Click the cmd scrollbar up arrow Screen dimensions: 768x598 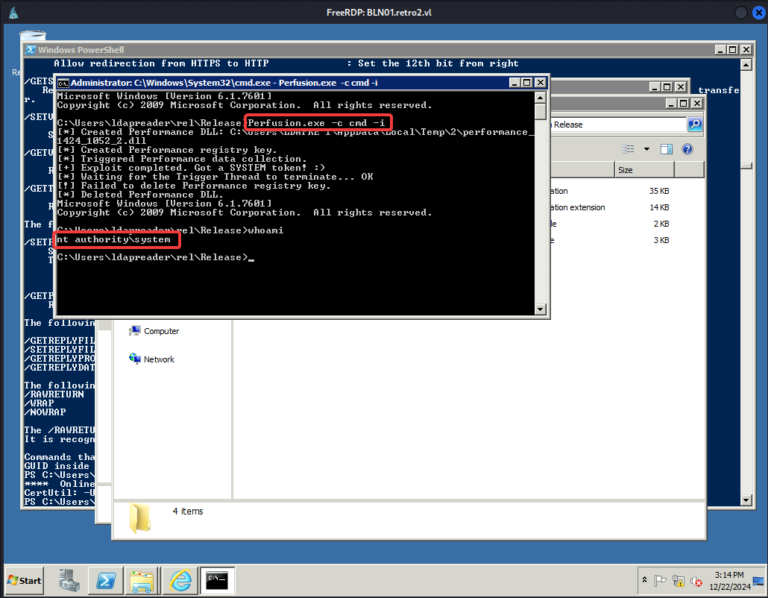click(x=540, y=97)
